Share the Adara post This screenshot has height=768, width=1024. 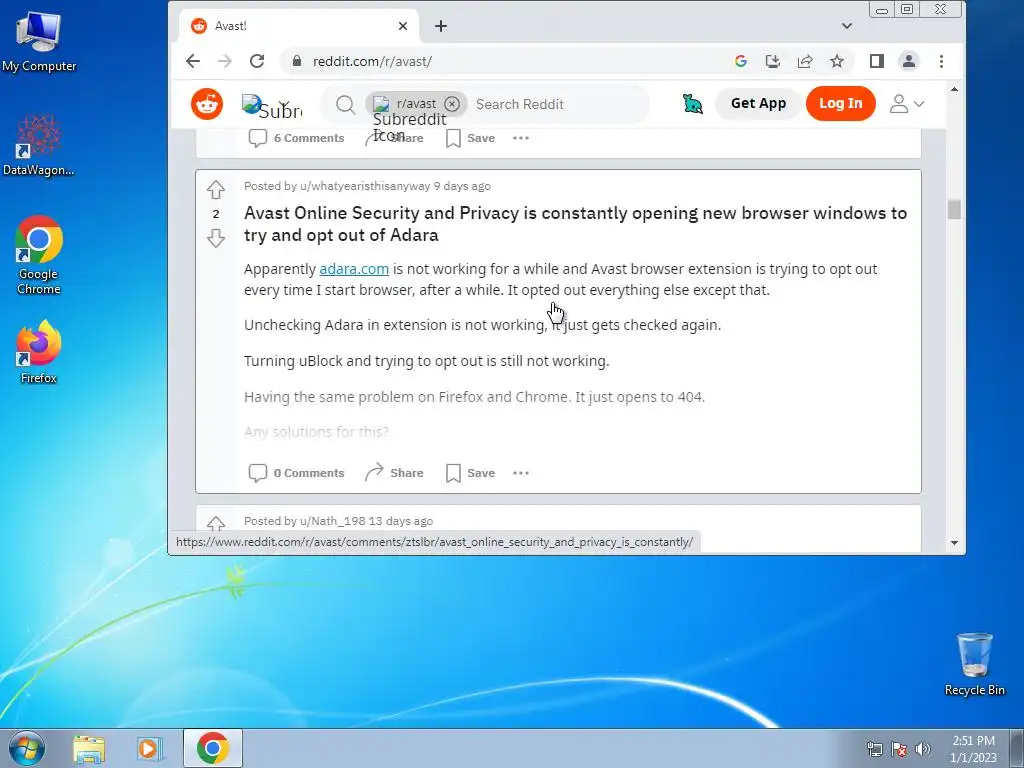pos(394,473)
